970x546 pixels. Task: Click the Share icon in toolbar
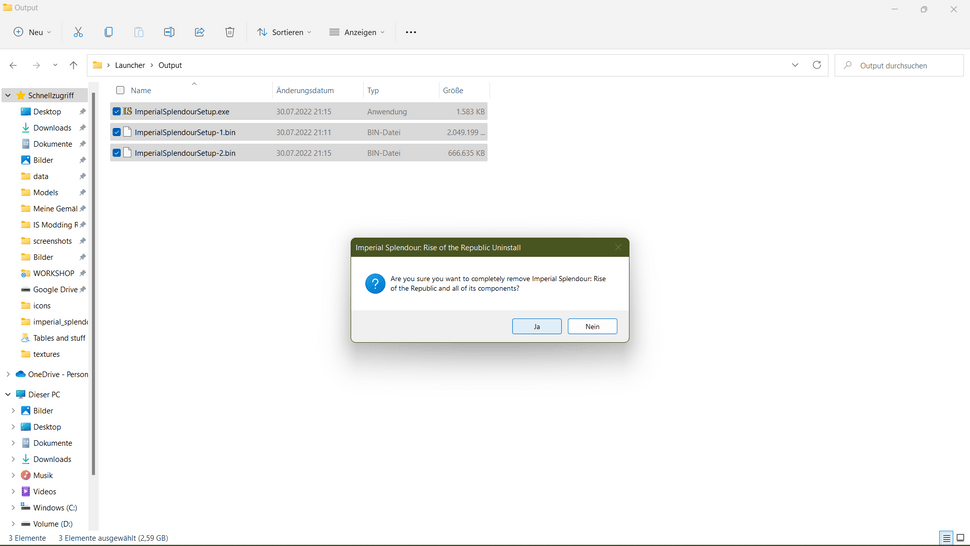[x=199, y=32]
